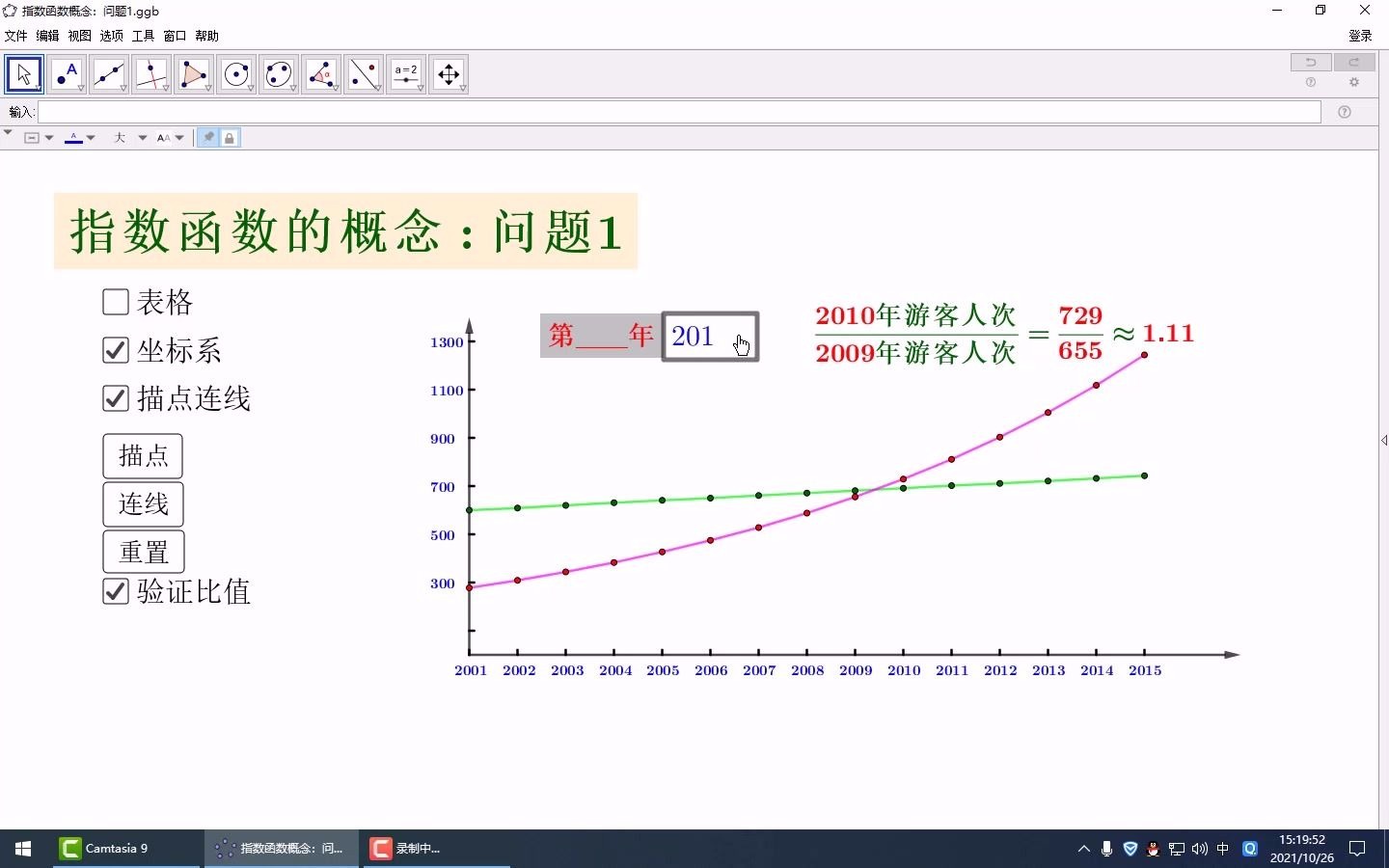Click the 重置 button
The height and width of the screenshot is (868, 1389).
tap(143, 553)
